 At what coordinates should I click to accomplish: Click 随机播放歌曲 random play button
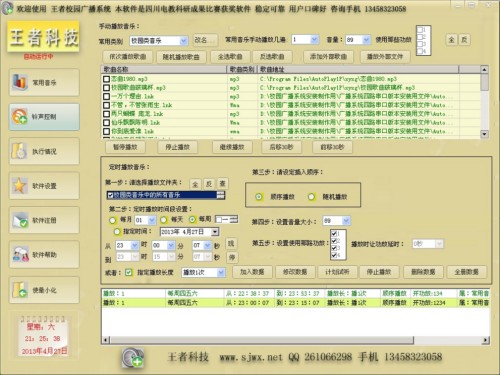[181, 57]
